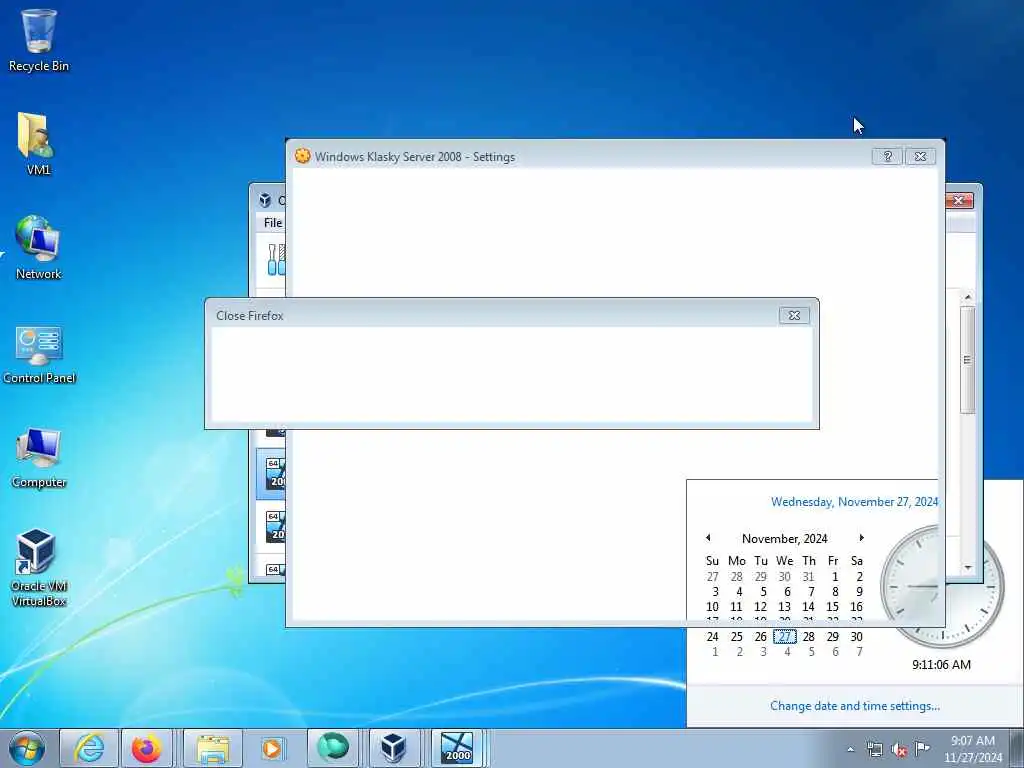This screenshot has width=1024, height=768.
Task: Click the muted volume tray icon
Action: click(x=899, y=750)
